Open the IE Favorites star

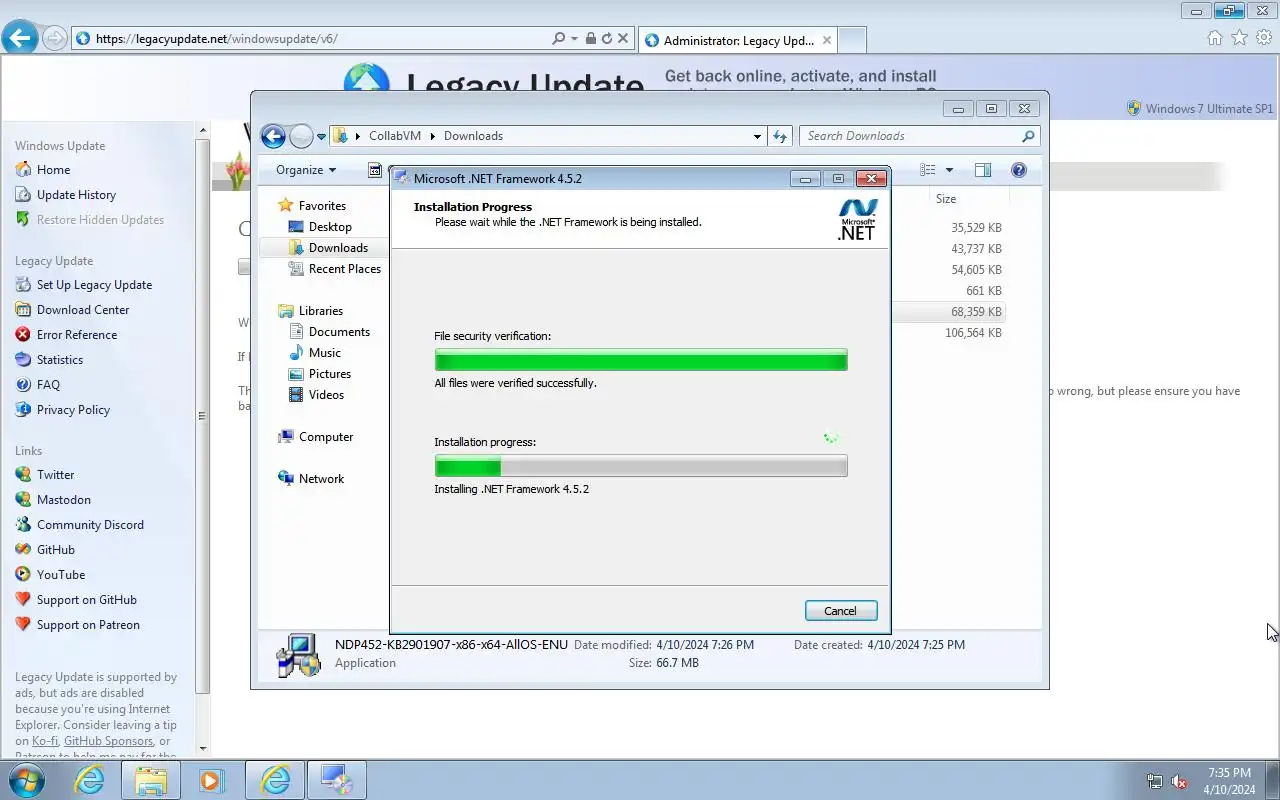(1239, 38)
